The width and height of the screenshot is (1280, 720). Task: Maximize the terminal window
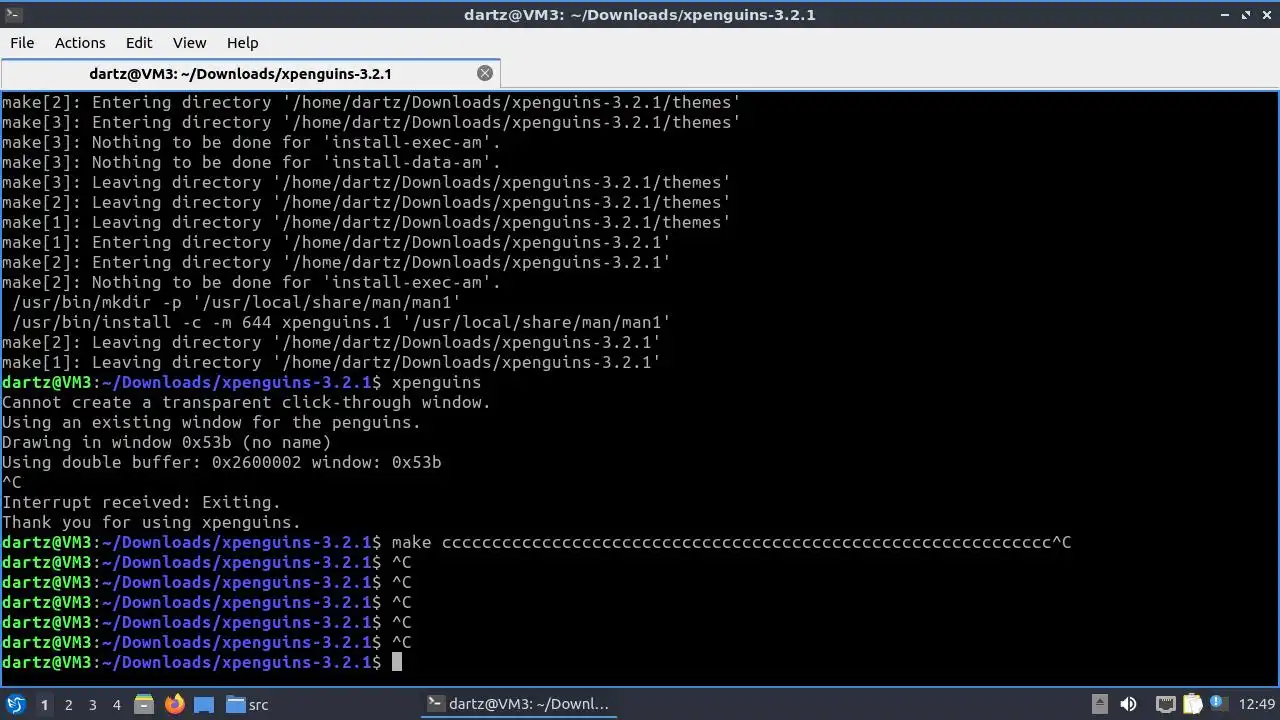point(1246,14)
